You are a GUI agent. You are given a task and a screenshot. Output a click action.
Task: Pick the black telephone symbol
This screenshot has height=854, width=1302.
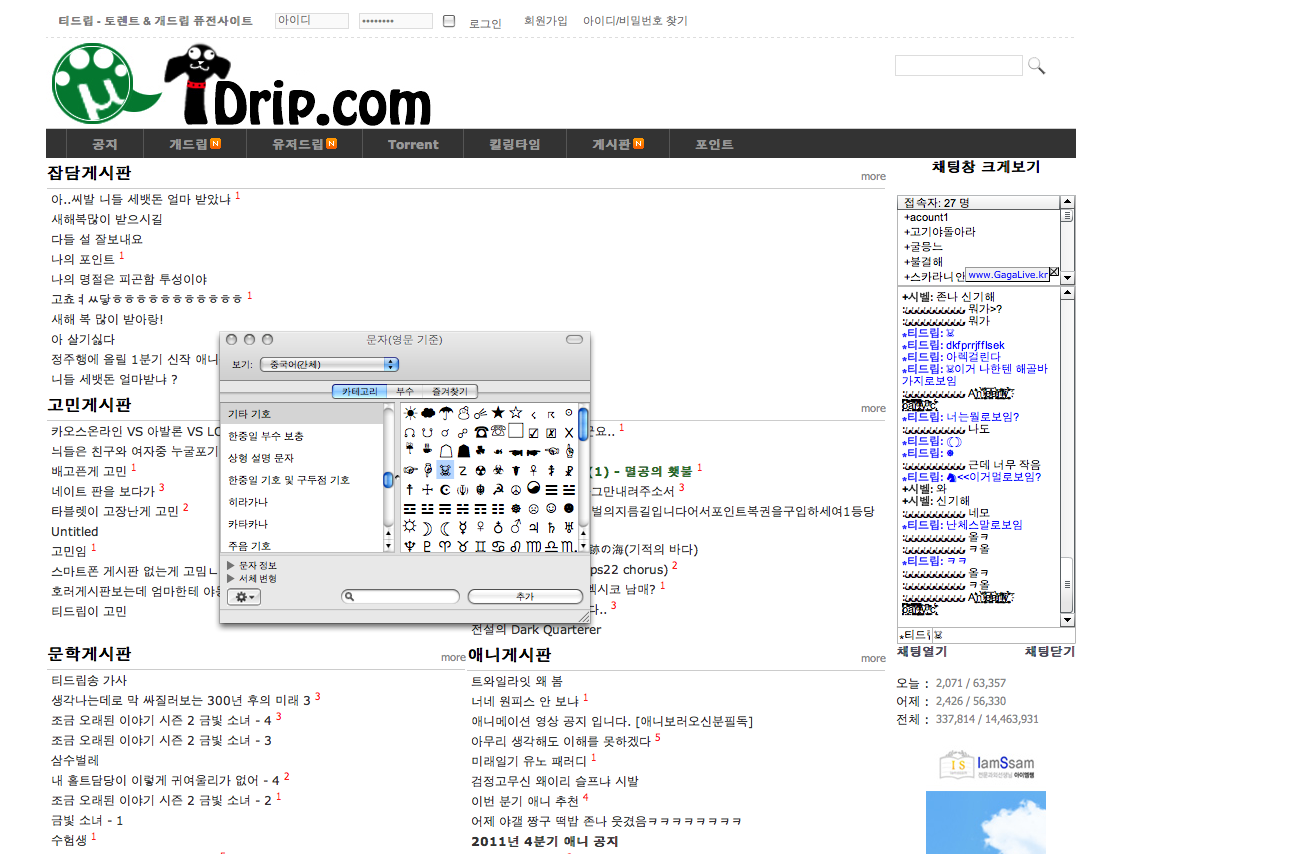tap(481, 432)
